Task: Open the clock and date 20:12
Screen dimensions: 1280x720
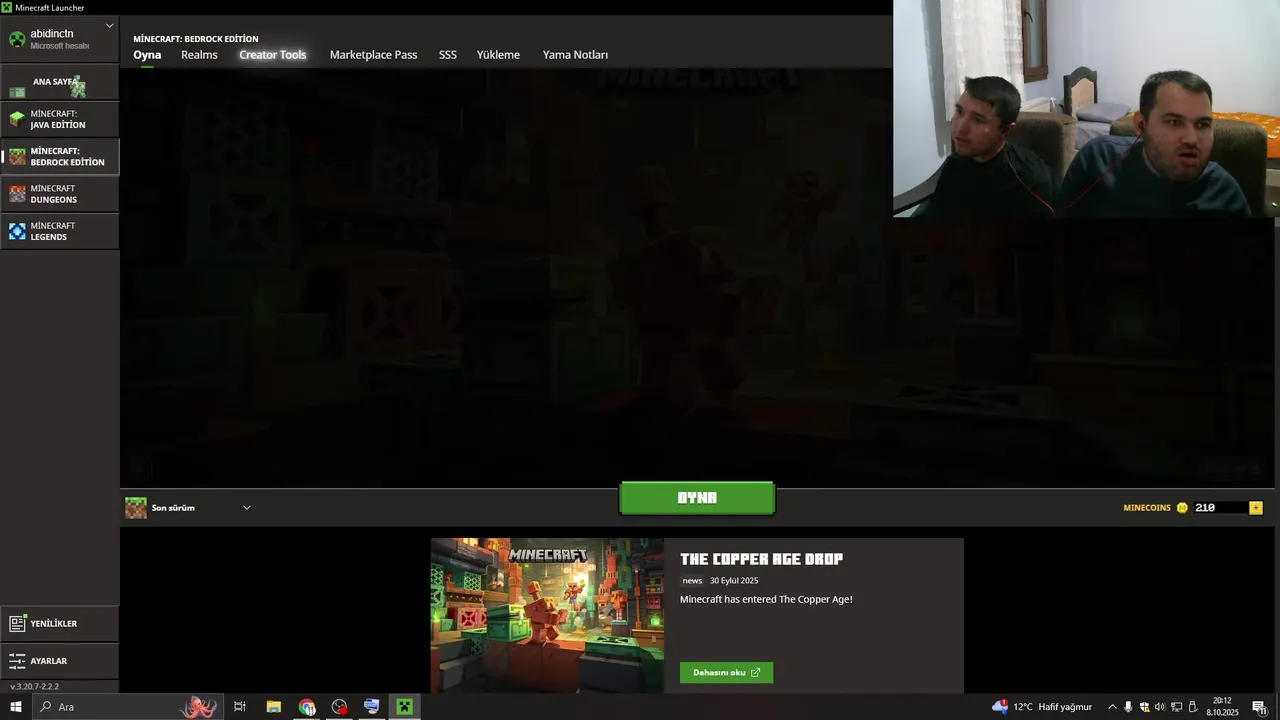Action: [1222, 707]
